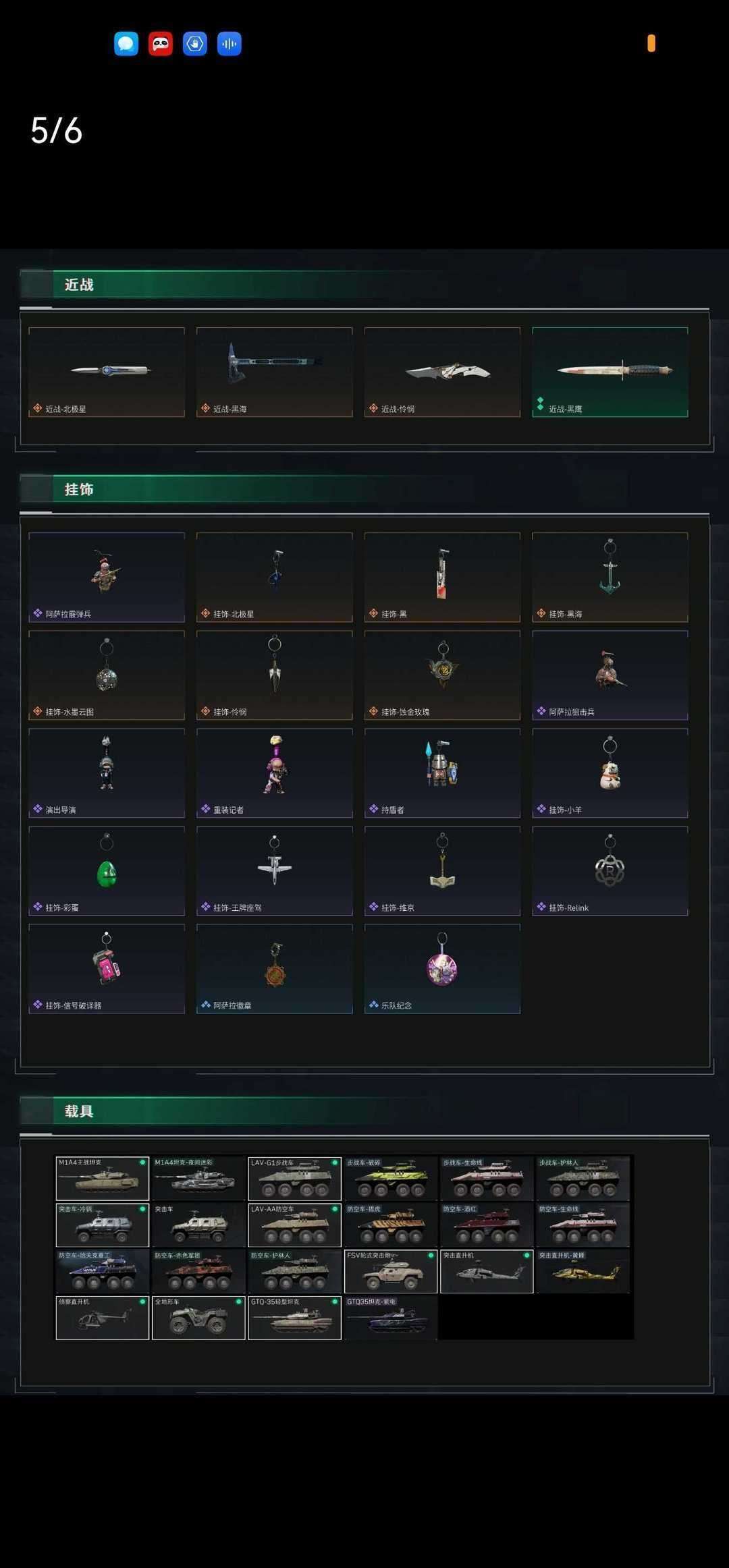Select the 挂饰-王牌座驾 jet charm

click(x=275, y=870)
